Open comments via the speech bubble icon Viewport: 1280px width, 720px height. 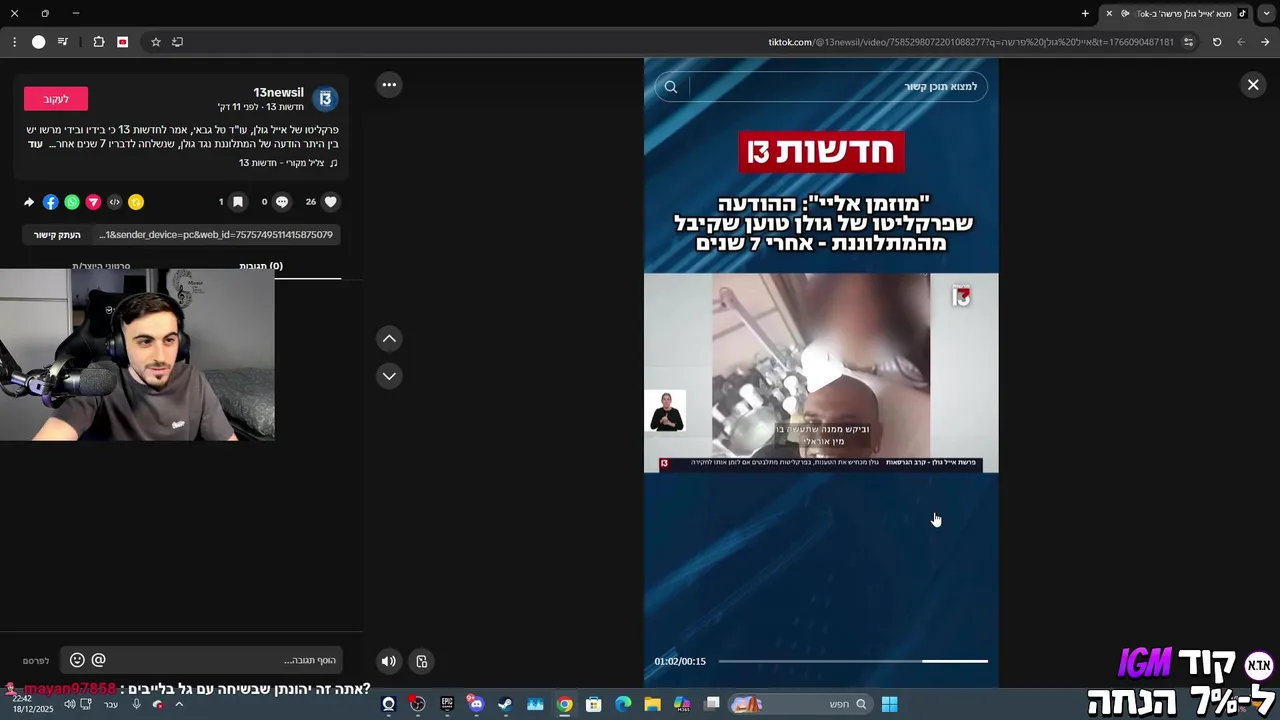click(282, 202)
